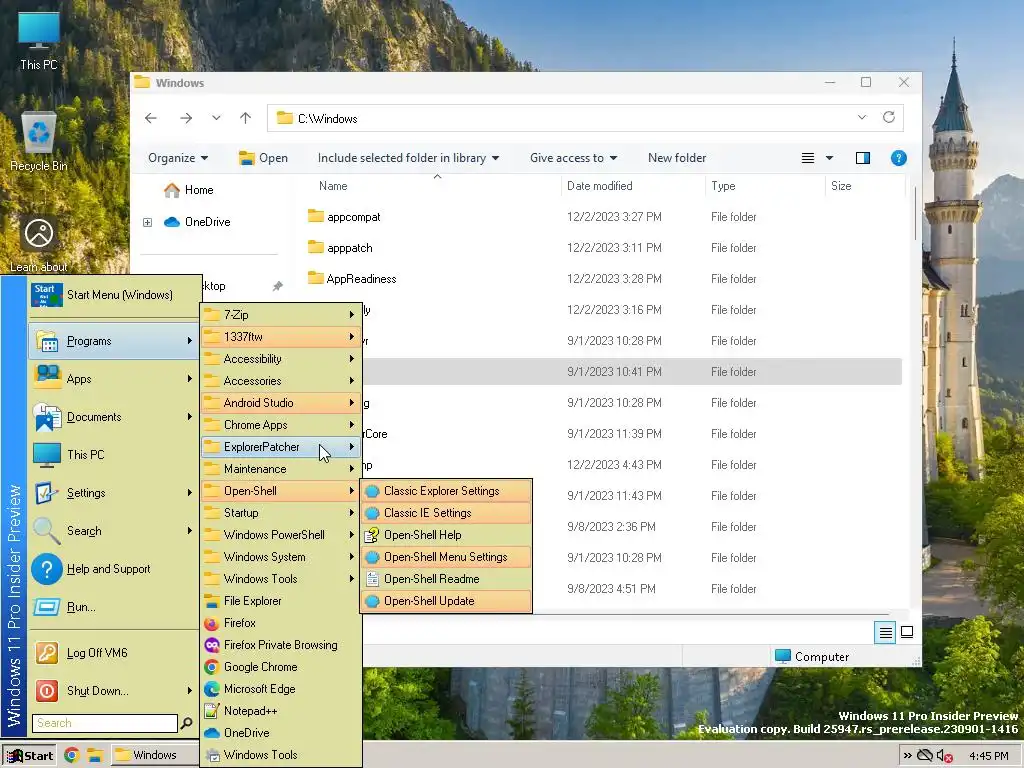The height and width of the screenshot is (768, 1024).
Task: Create a New folder
Action: (x=677, y=158)
